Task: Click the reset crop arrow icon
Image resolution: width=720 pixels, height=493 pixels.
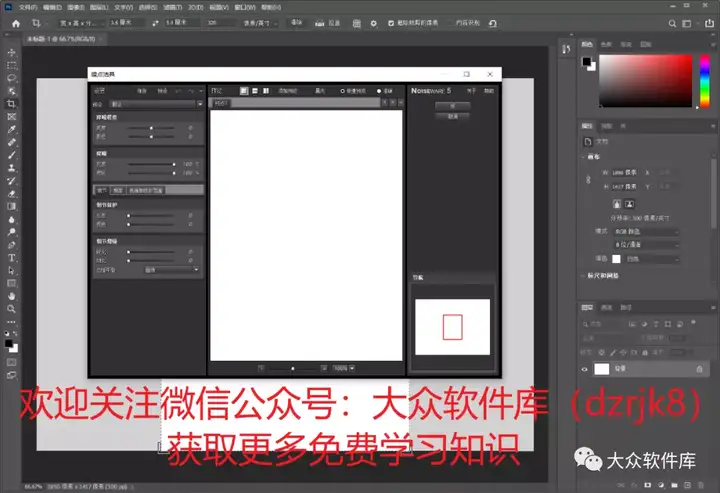Action: click(493, 23)
